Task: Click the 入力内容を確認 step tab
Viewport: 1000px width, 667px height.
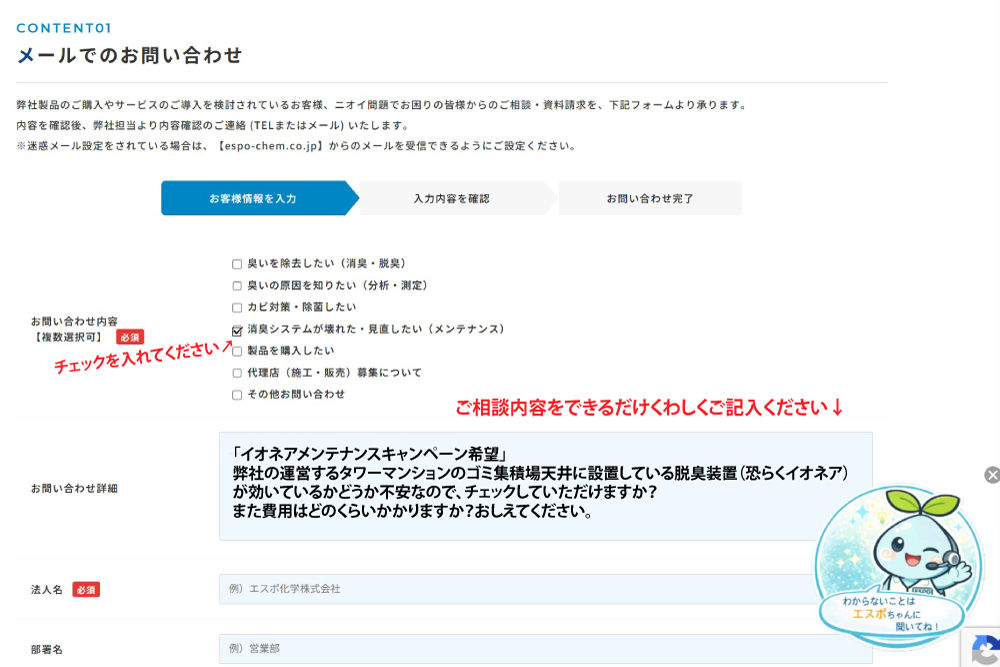Action: pyautogui.click(x=458, y=198)
